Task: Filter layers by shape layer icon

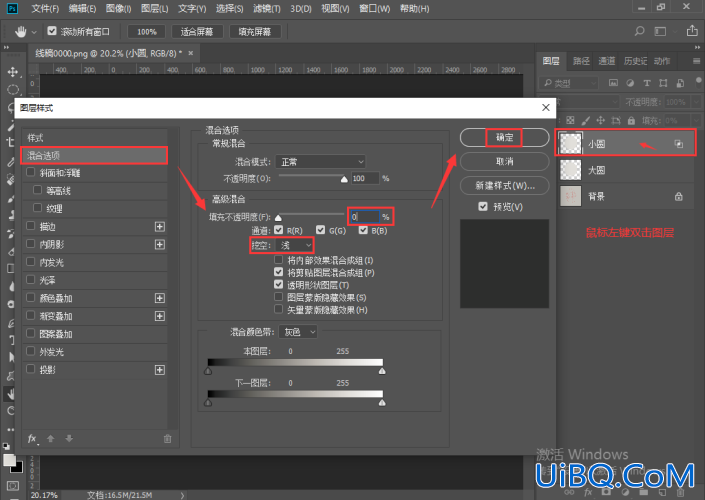Action: [663, 83]
